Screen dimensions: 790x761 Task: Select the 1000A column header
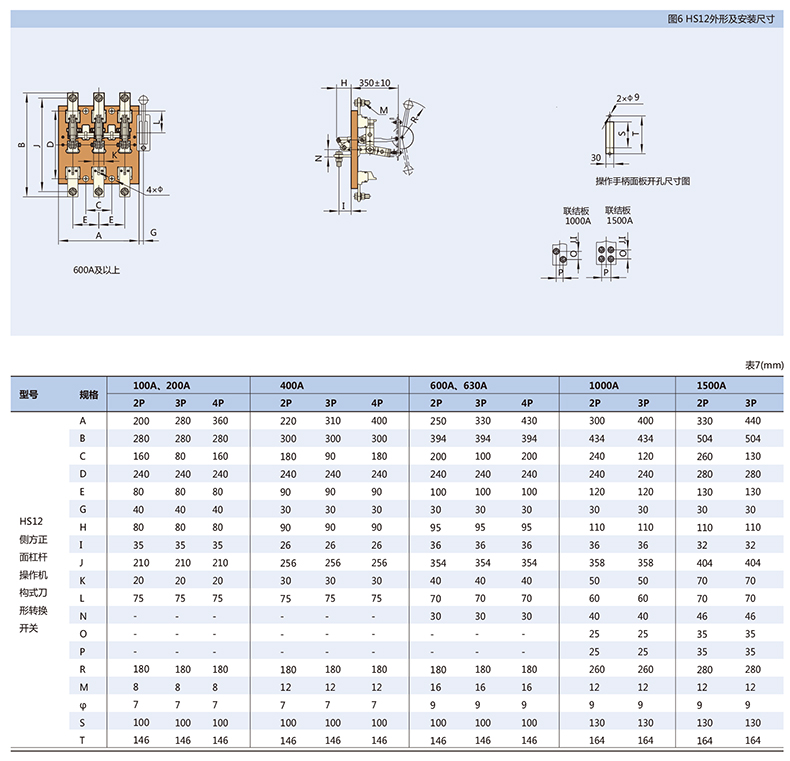click(x=604, y=385)
